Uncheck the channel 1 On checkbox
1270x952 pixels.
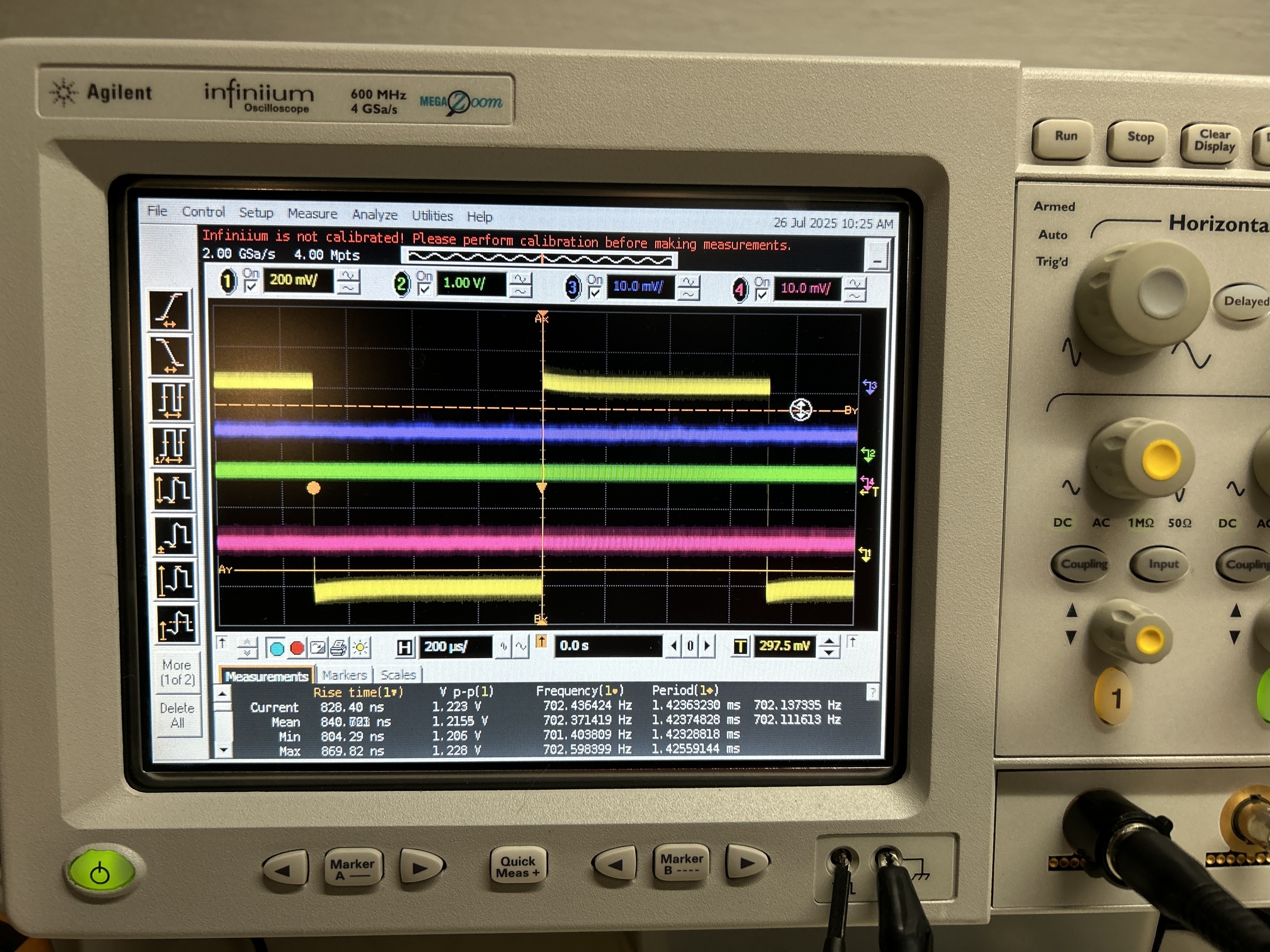[251, 287]
